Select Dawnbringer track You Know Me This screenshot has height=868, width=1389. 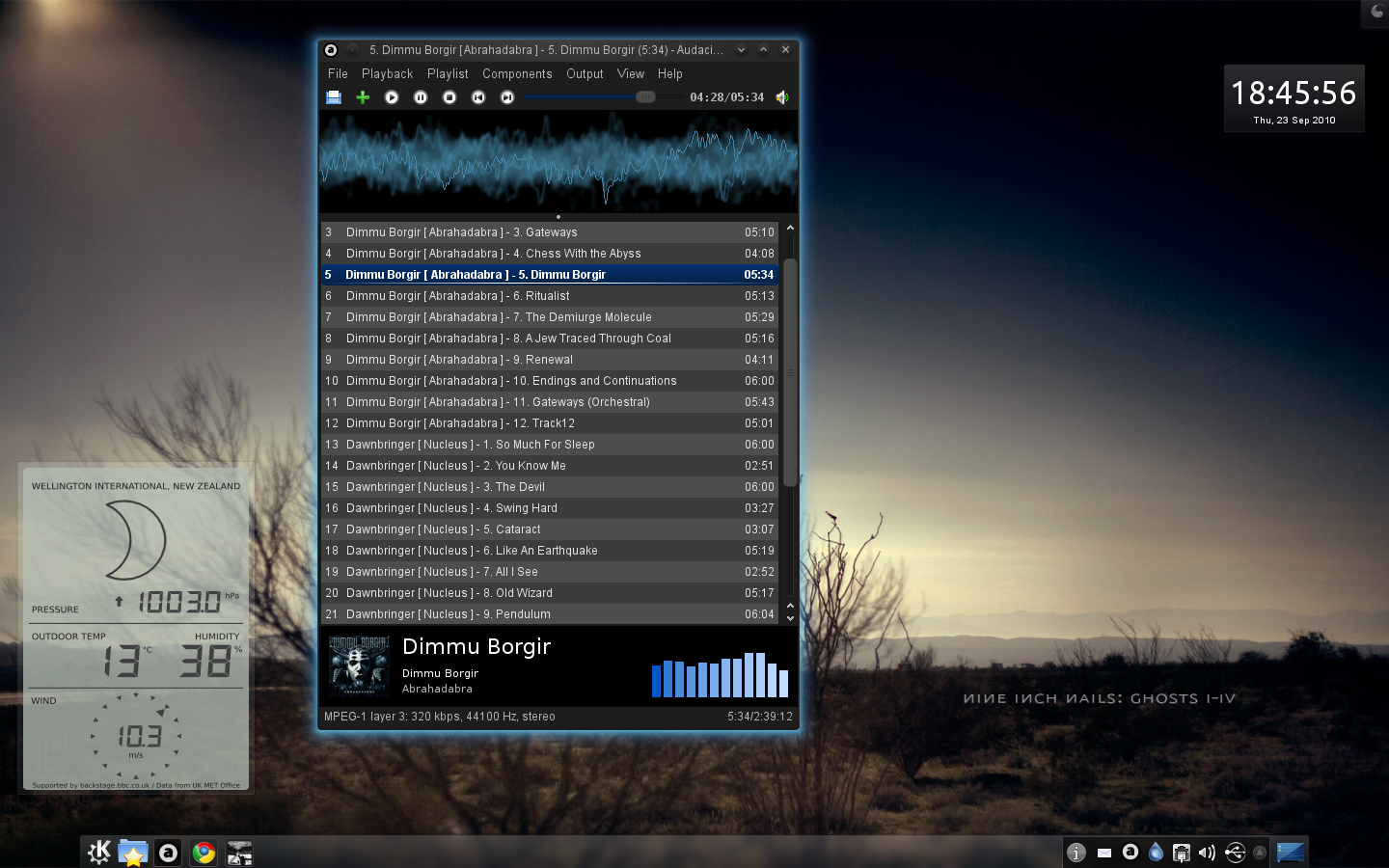point(550,466)
